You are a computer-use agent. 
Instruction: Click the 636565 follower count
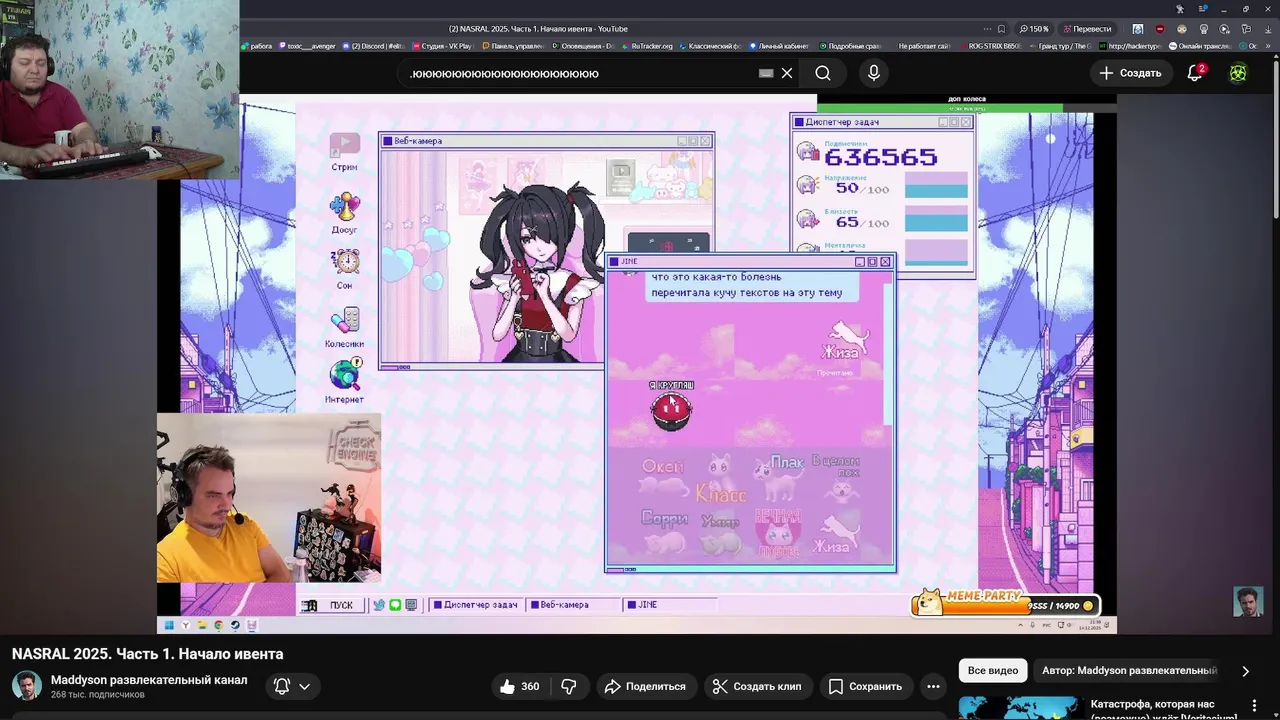point(880,157)
